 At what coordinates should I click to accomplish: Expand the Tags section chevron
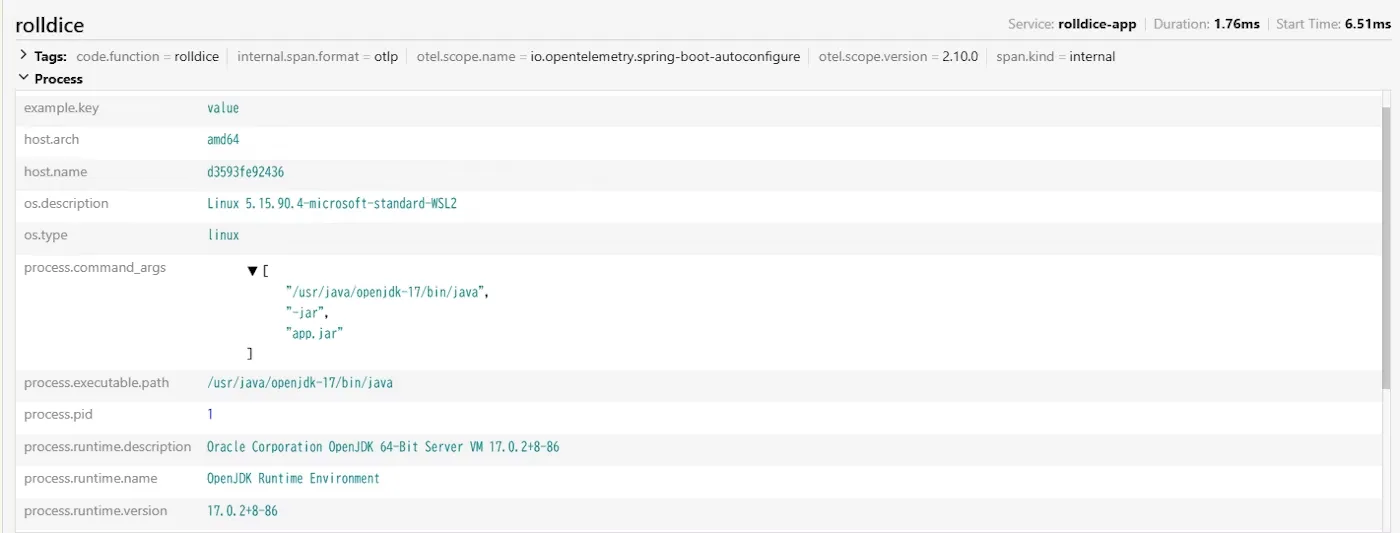pos(23,55)
